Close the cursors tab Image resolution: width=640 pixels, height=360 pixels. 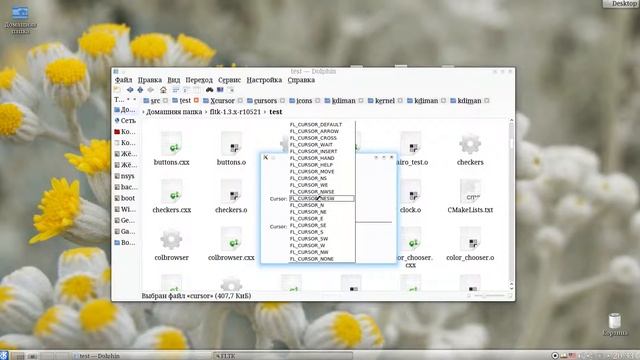pos(282,100)
